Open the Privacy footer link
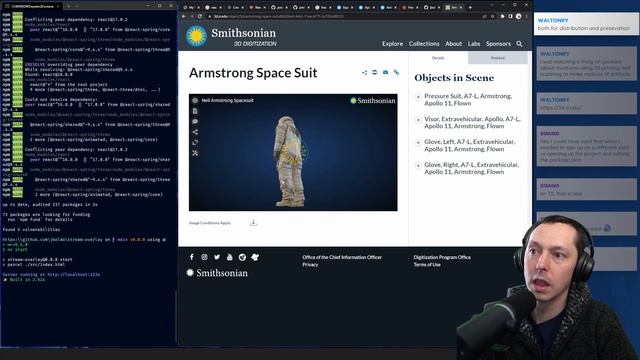The image size is (640, 360). [x=310, y=264]
